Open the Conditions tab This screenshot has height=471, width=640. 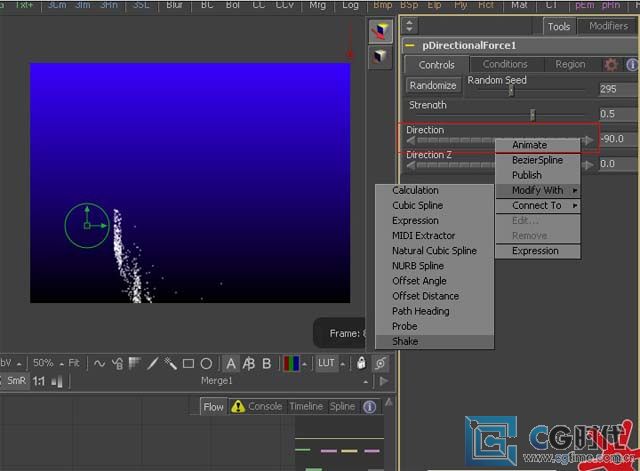tap(505, 64)
